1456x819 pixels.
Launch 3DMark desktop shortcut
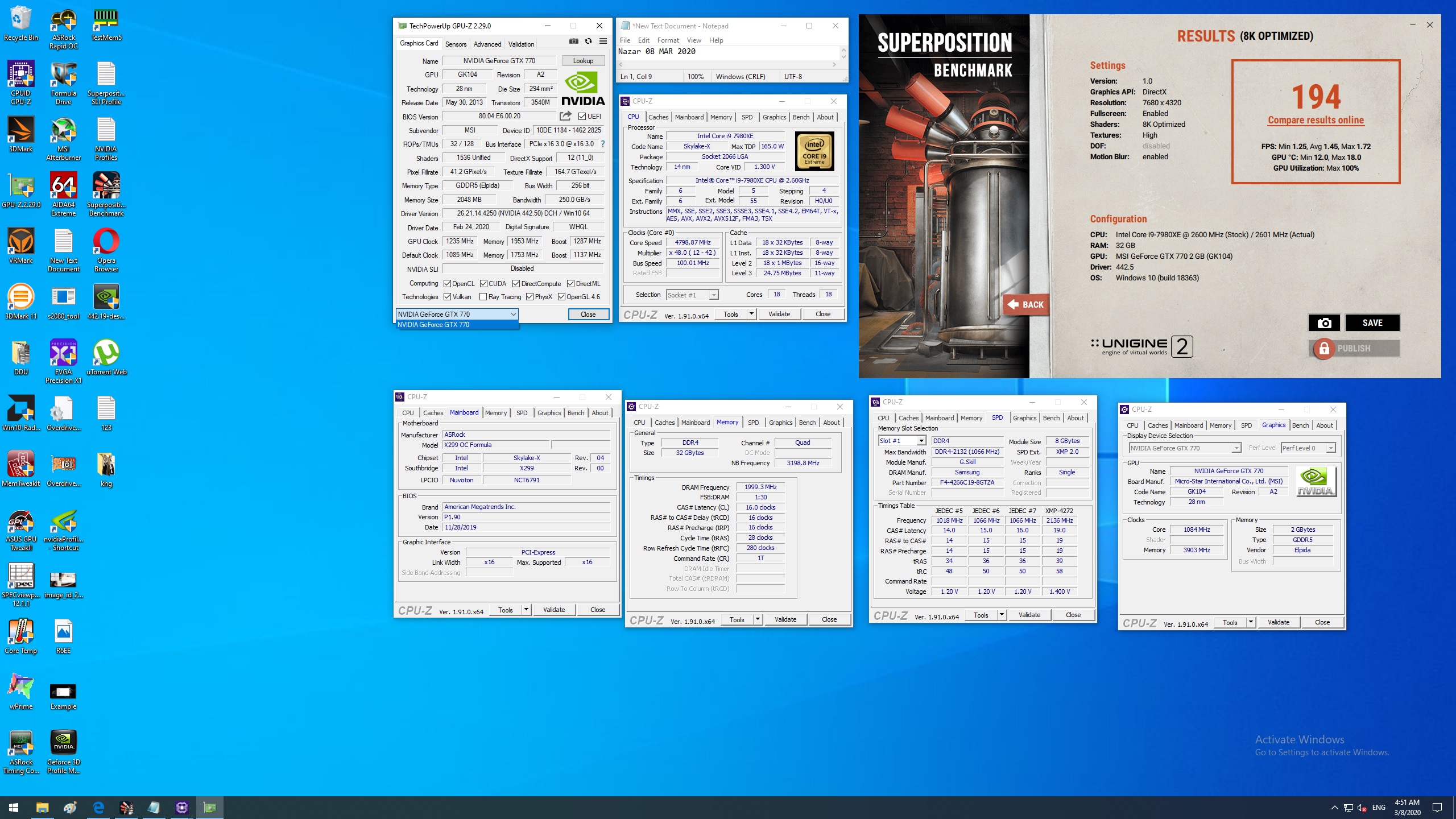pyautogui.click(x=21, y=134)
